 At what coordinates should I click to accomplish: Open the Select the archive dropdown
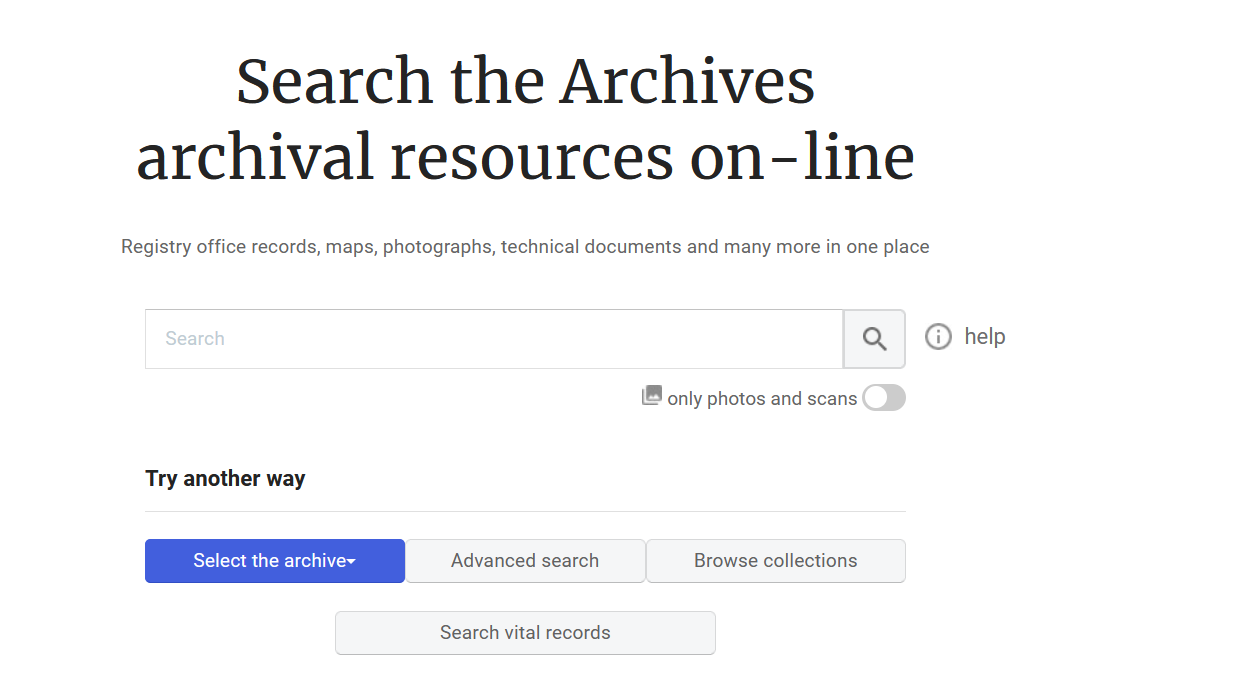[274, 561]
